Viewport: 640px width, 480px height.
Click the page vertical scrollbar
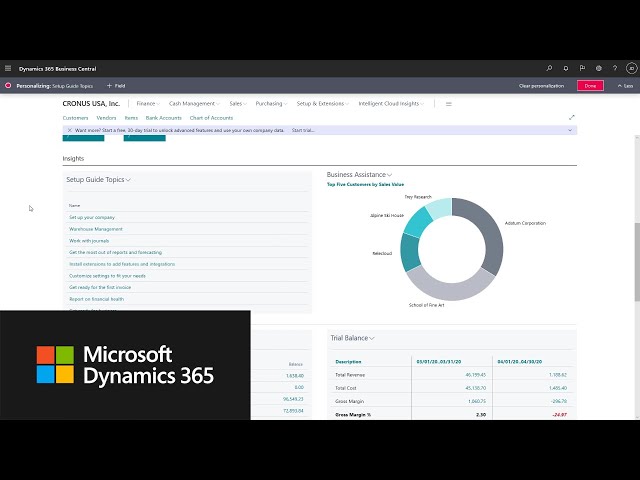[x=636, y=260]
